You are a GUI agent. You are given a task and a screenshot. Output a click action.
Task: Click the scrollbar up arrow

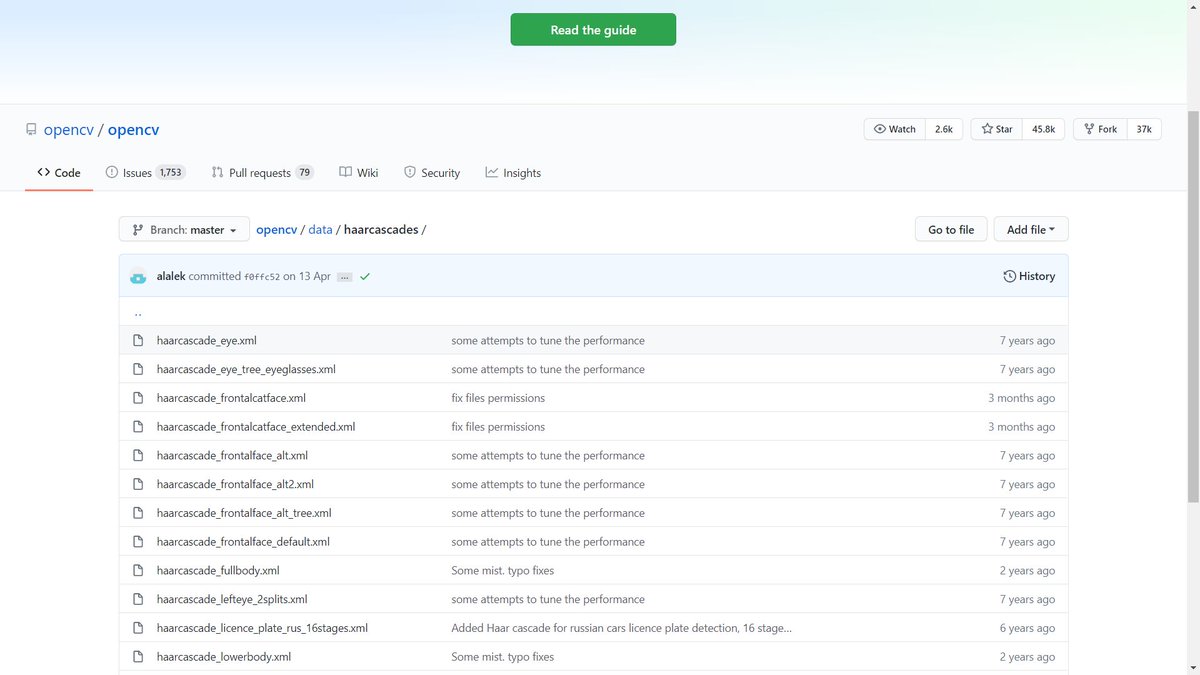(1193, 7)
